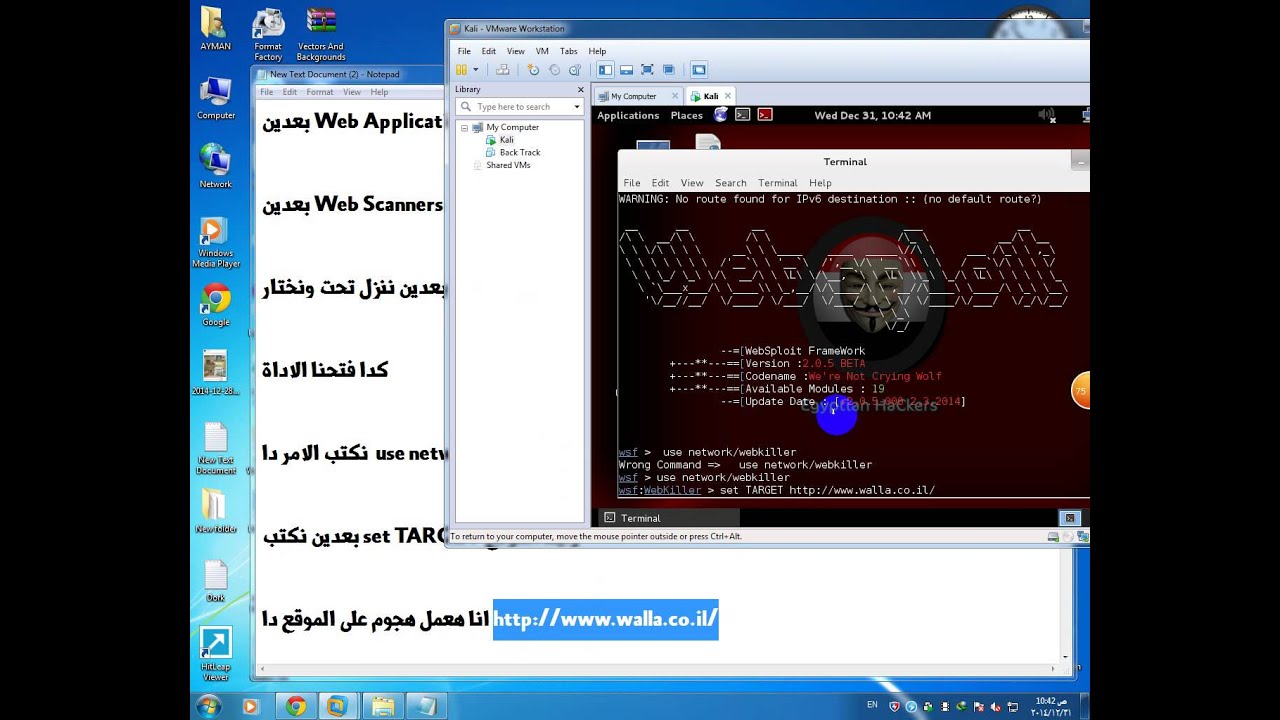Click the Windows Start button

click(209, 706)
